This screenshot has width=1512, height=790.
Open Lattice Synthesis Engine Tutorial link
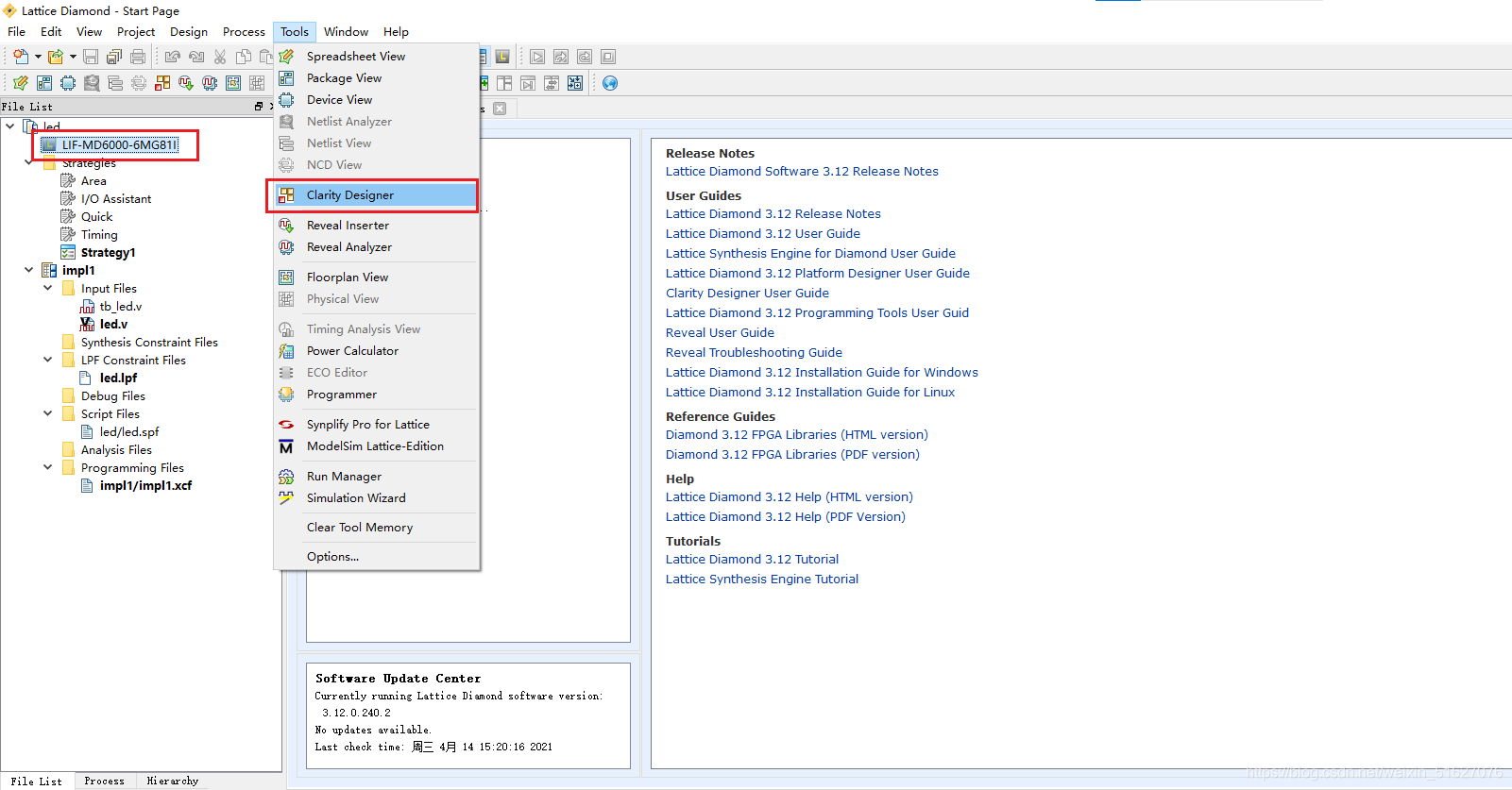(762, 579)
